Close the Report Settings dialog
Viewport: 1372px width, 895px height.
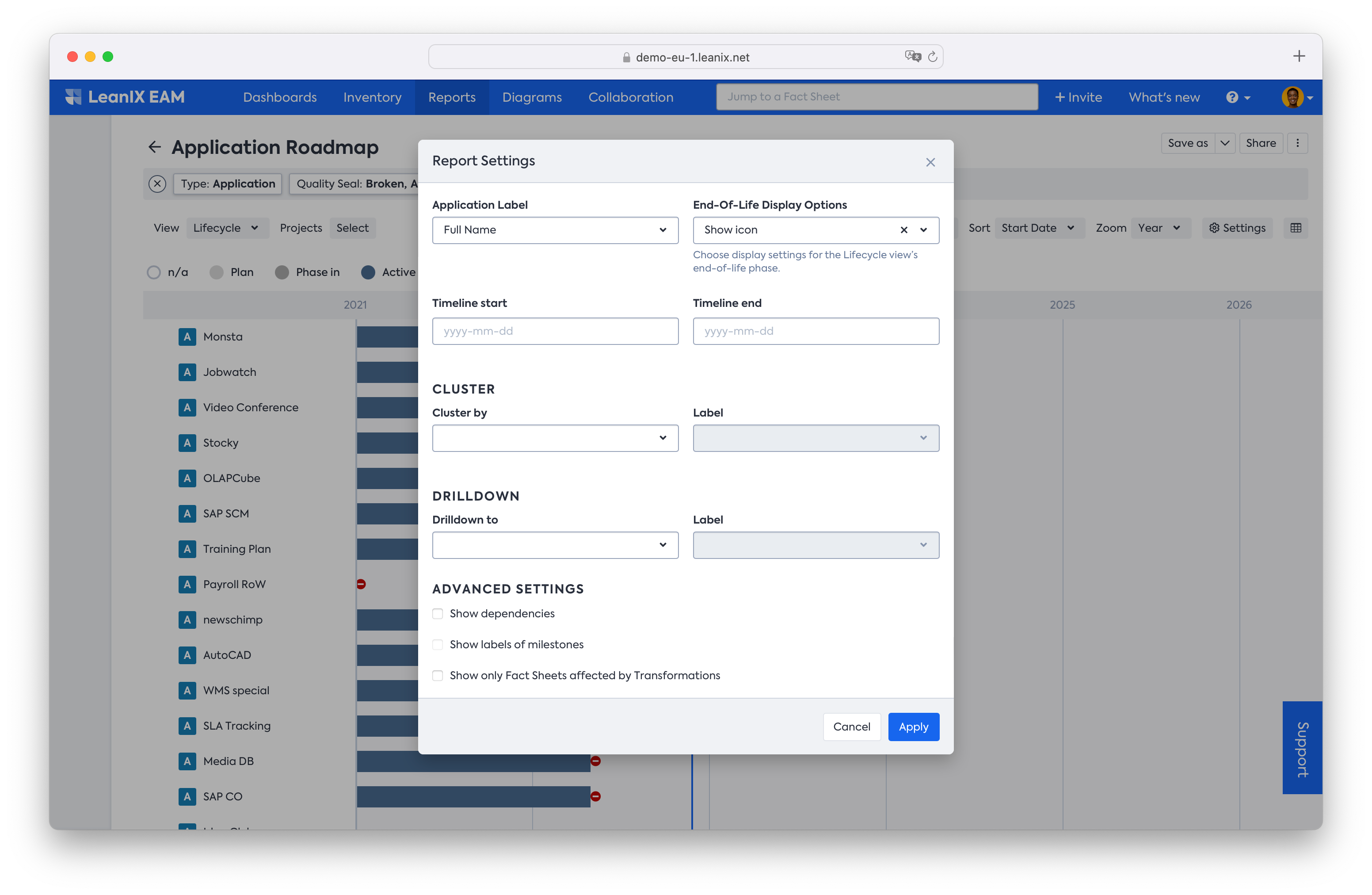point(930,162)
